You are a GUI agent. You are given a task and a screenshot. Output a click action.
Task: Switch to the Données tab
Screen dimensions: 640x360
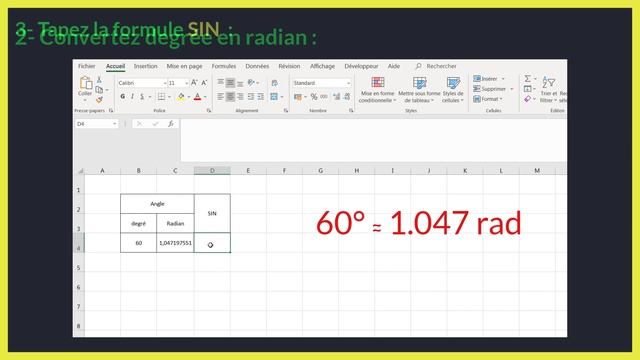pyautogui.click(x=257, y=66)
